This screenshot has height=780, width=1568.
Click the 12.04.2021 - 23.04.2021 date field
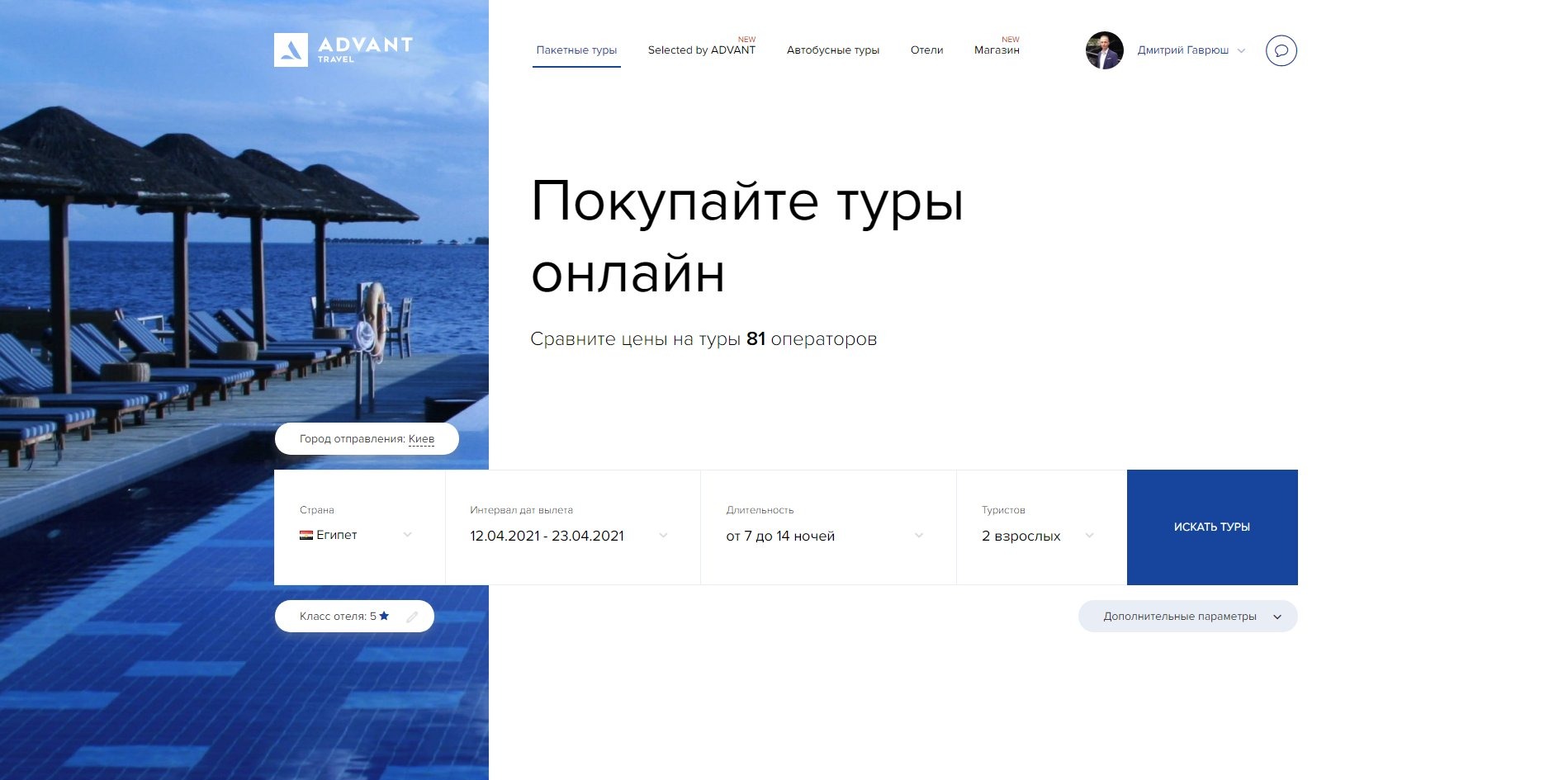[x=547, y=536]
